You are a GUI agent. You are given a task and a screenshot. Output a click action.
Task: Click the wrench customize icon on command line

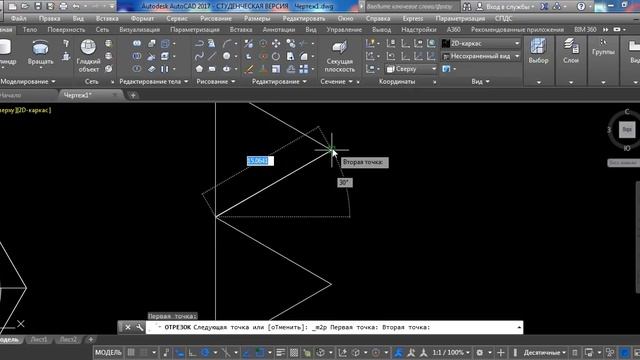tap(139, 327)
